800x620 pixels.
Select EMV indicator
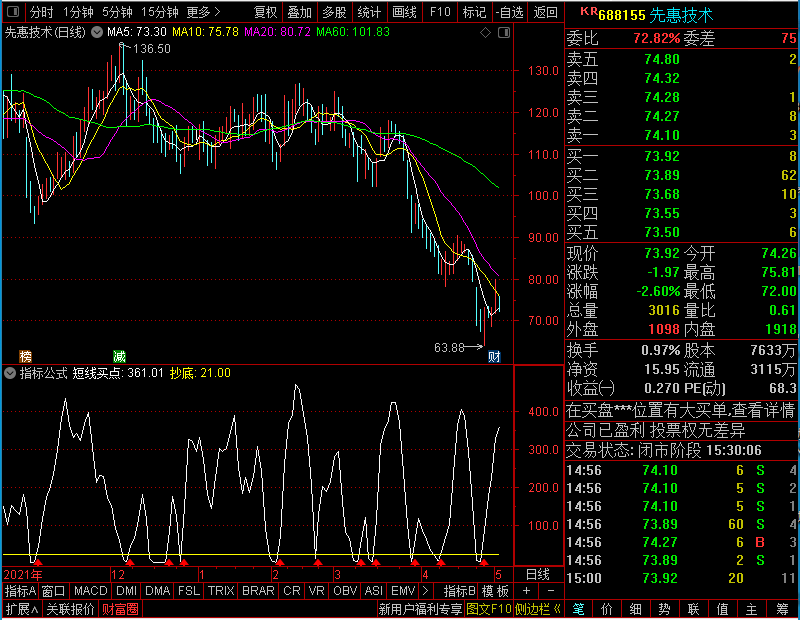[x=403, y=591]
